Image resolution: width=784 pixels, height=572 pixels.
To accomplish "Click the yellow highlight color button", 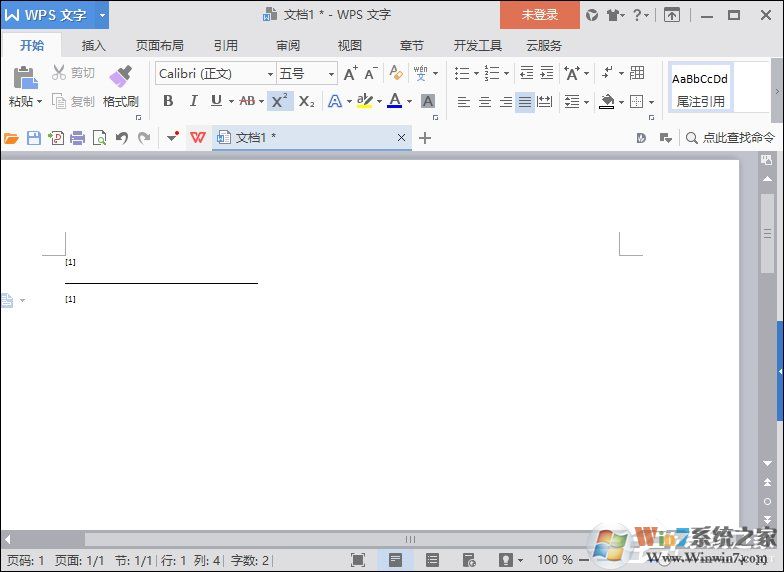I will [x=365, y=100].
